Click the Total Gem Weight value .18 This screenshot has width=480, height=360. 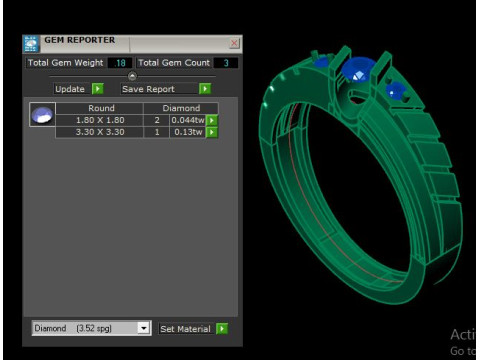click(x=120, y=63)
